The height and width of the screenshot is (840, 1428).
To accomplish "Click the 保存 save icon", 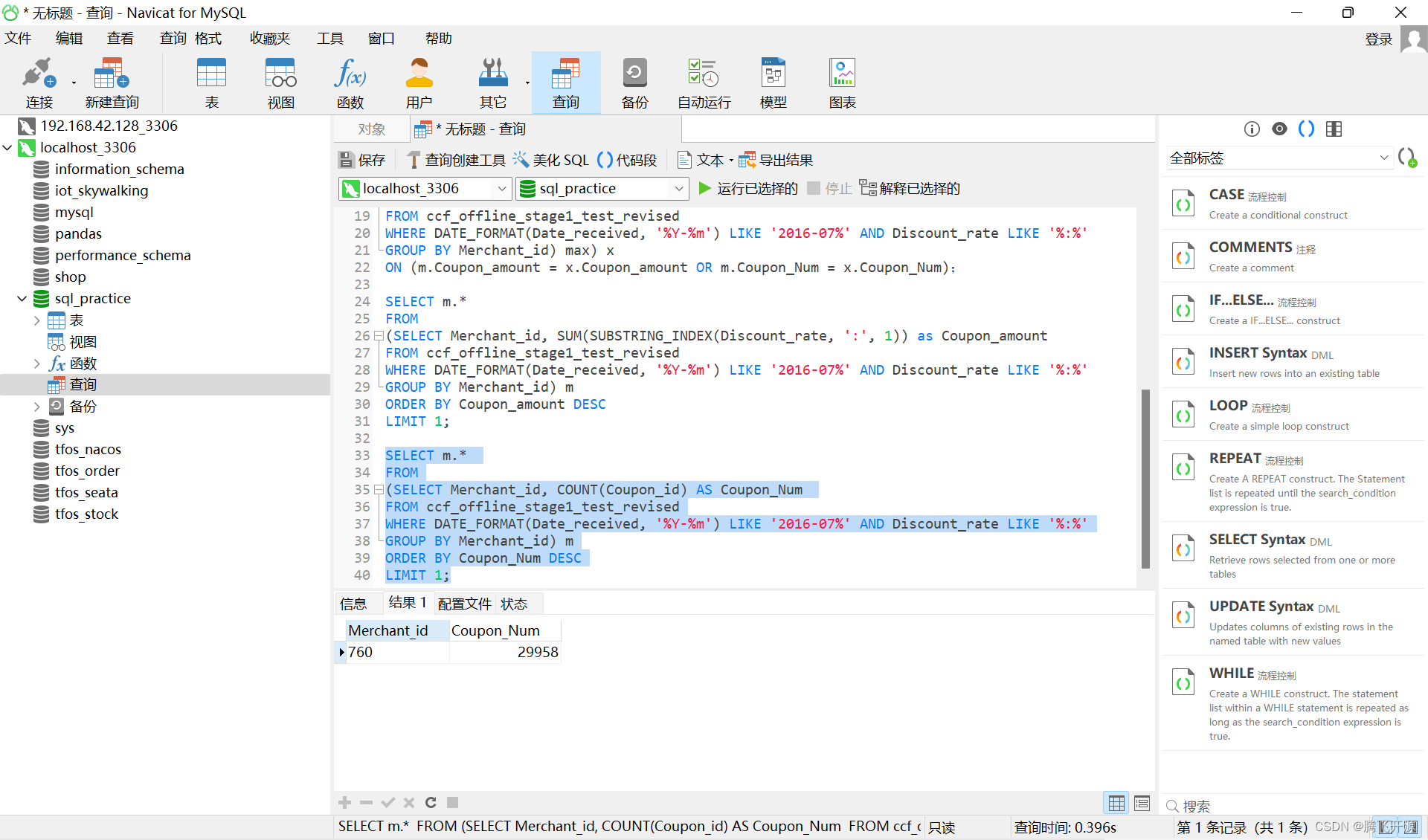I will pyautogui.click(x=362, y=160).
